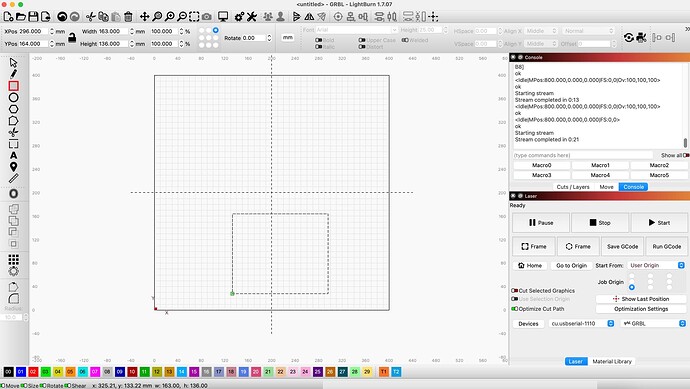Adjust XPos stepper arrows
Screen dimensions: 690x389
pyautogui.click(x=52, y=32)
